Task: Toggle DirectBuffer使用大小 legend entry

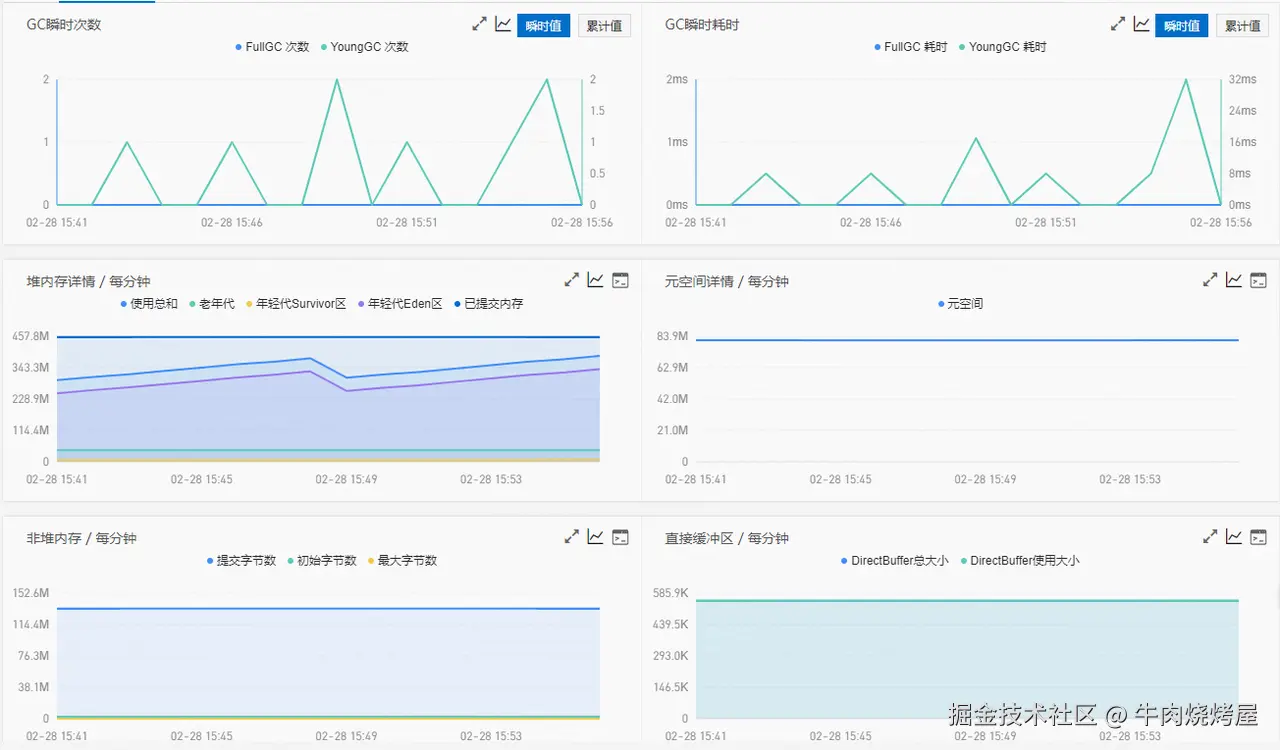Action: point(1019,560)
